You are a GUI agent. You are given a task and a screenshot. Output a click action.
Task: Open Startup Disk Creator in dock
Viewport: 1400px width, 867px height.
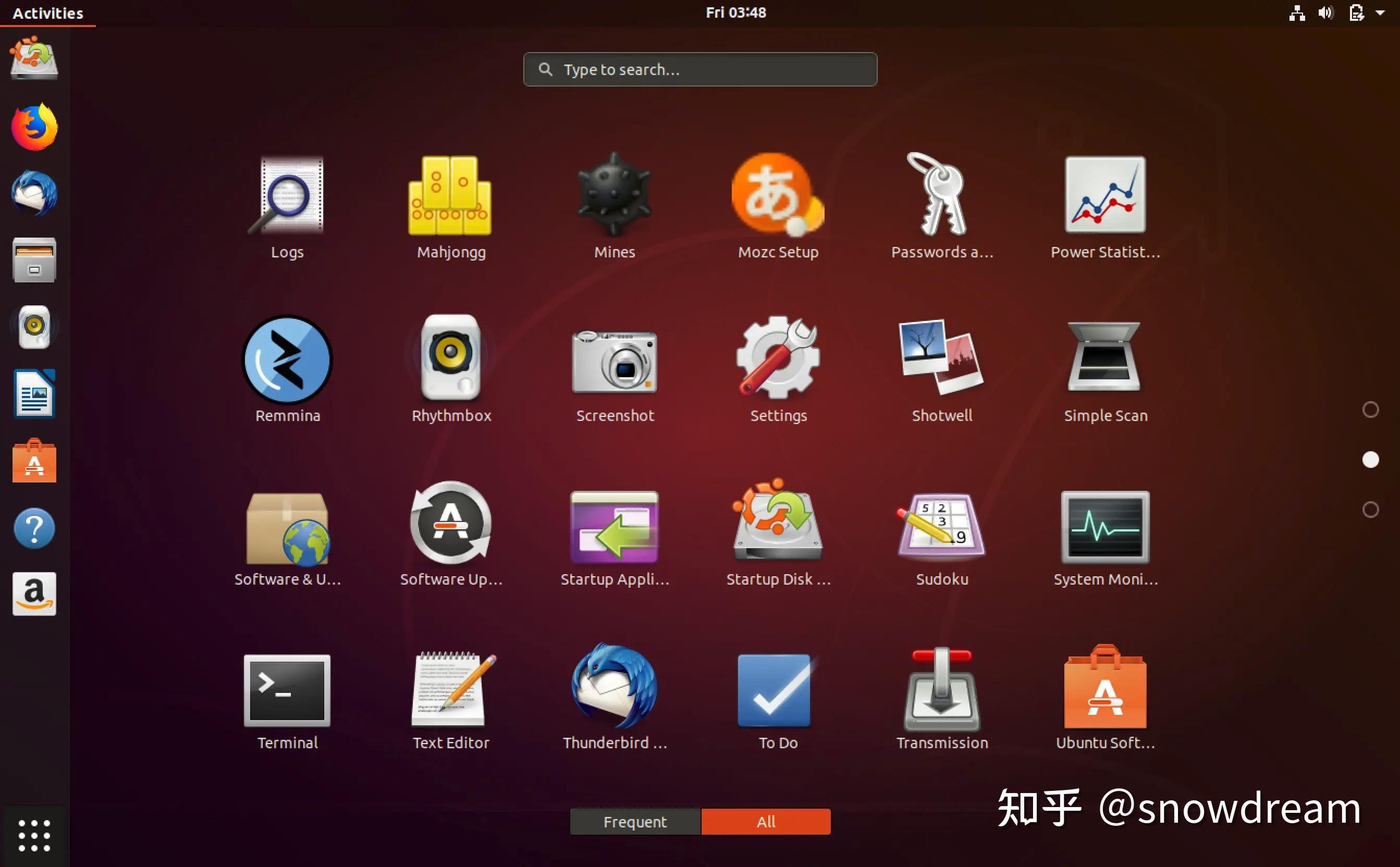pos(34,58)
